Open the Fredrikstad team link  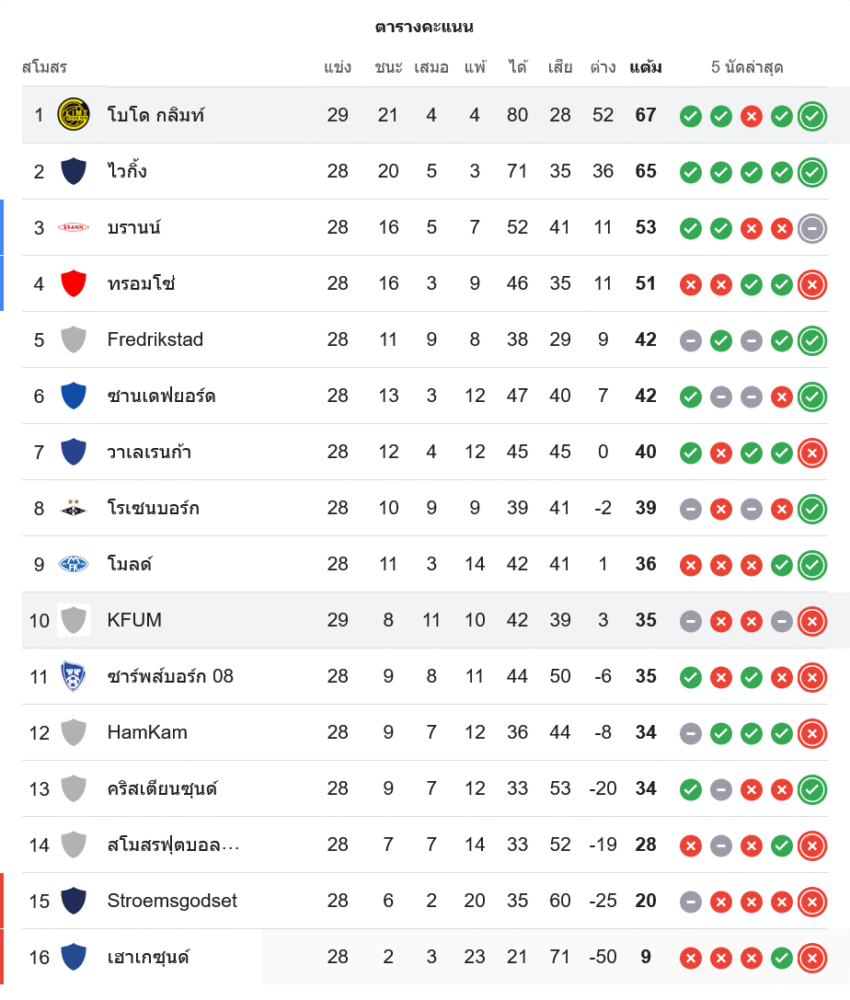point(155,340)
